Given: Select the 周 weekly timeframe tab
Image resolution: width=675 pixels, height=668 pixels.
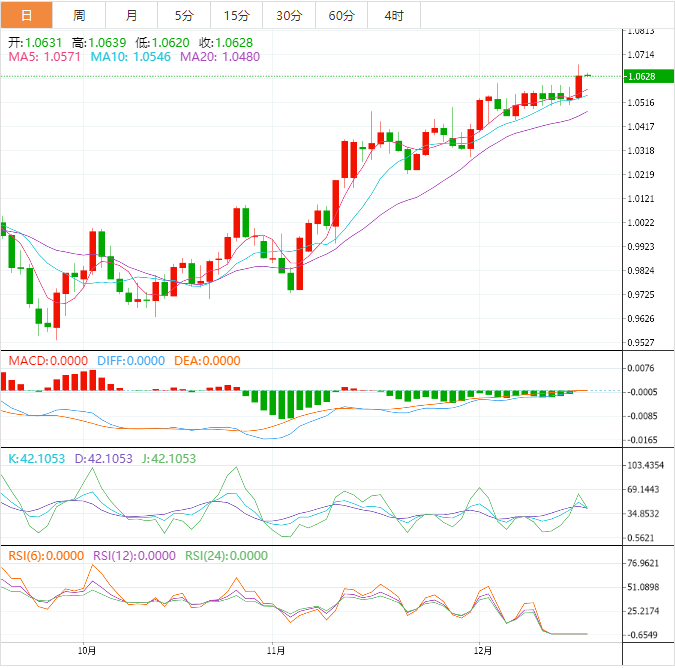Looking at the screenshot, I should [79, 15].
